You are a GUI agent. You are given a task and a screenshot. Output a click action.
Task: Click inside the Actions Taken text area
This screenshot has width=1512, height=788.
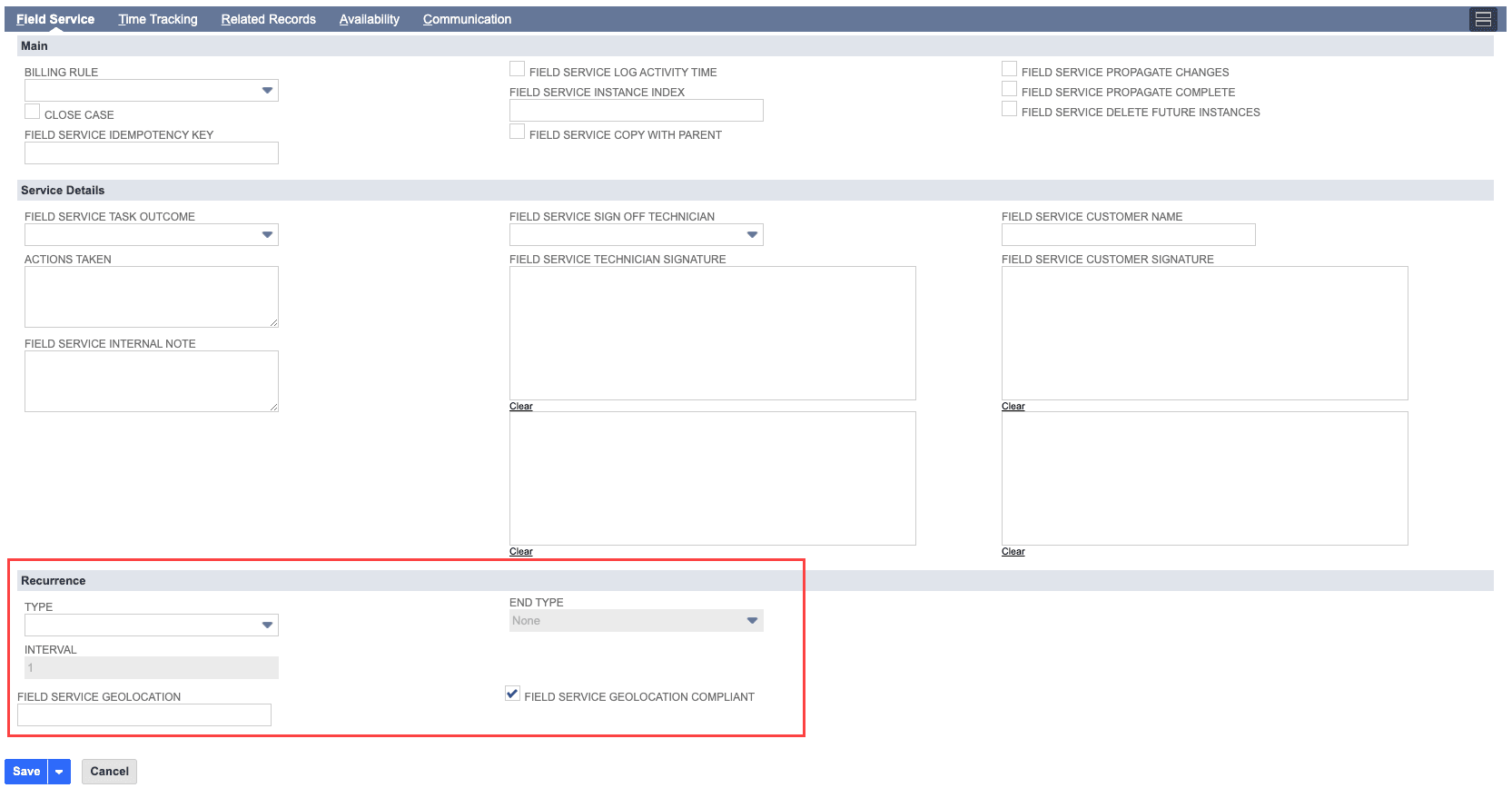[152, 297]
